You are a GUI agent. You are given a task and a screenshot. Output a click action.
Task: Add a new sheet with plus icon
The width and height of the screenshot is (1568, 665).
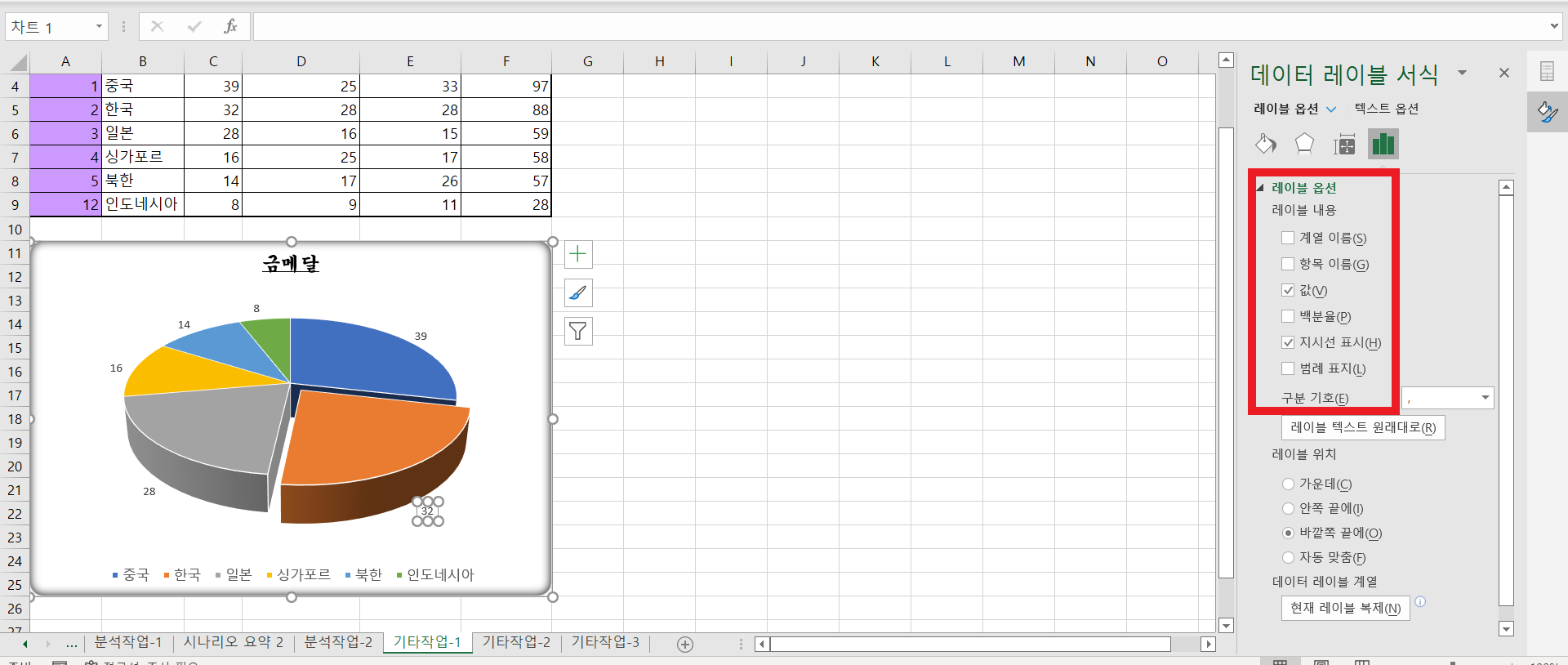coord(685,644)
